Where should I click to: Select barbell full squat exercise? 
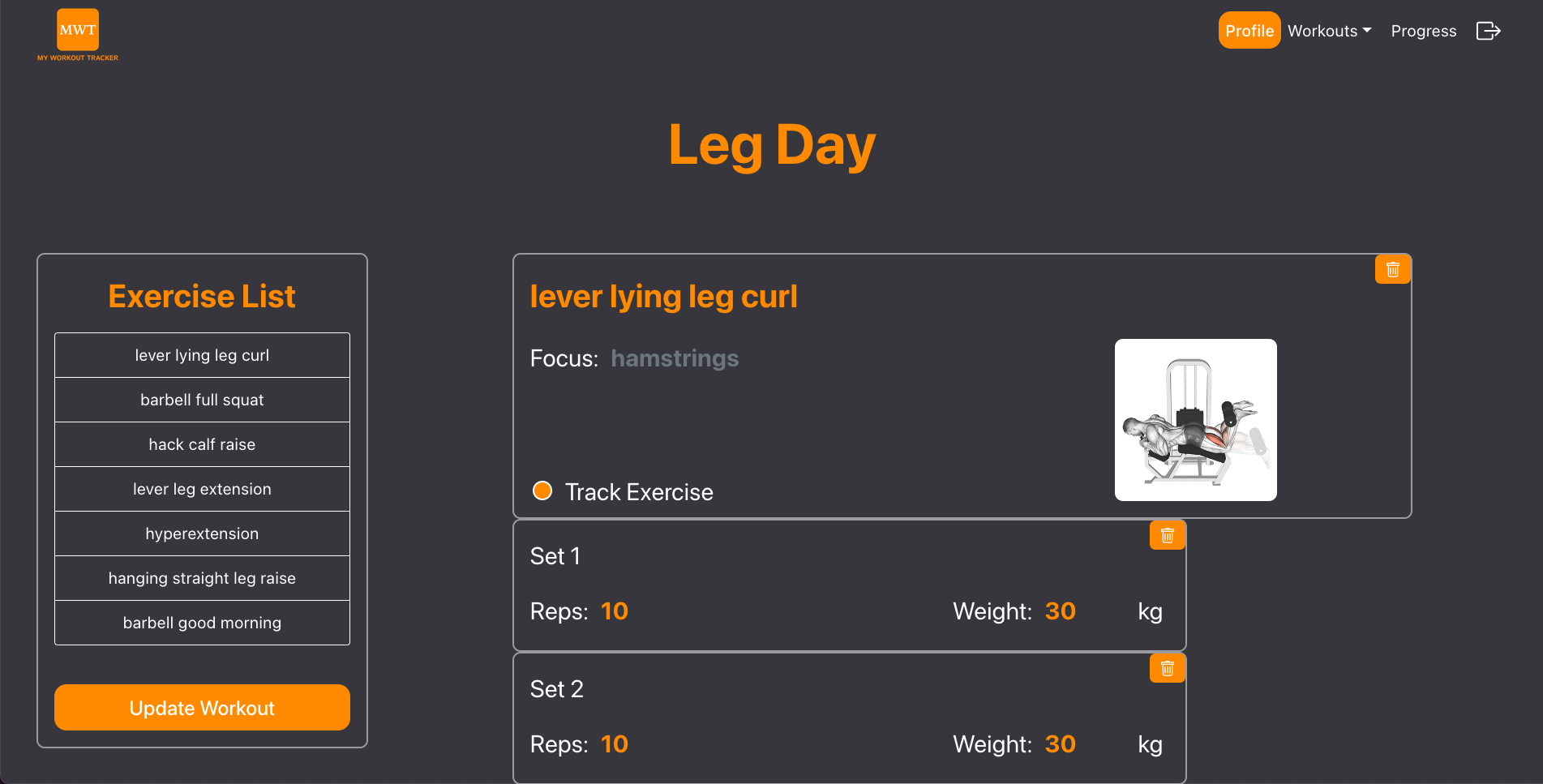coord(202,400)
